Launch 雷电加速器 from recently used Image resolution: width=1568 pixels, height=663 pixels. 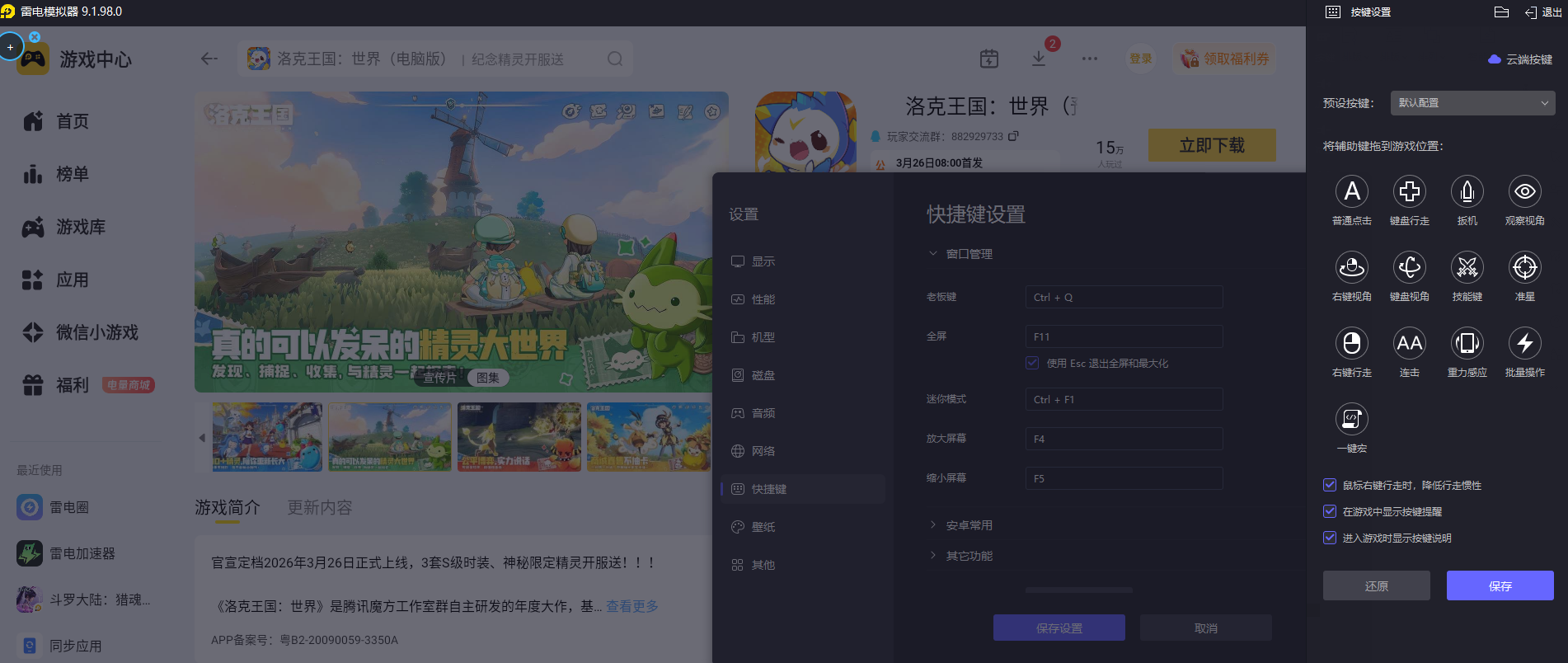click(66, 553)
